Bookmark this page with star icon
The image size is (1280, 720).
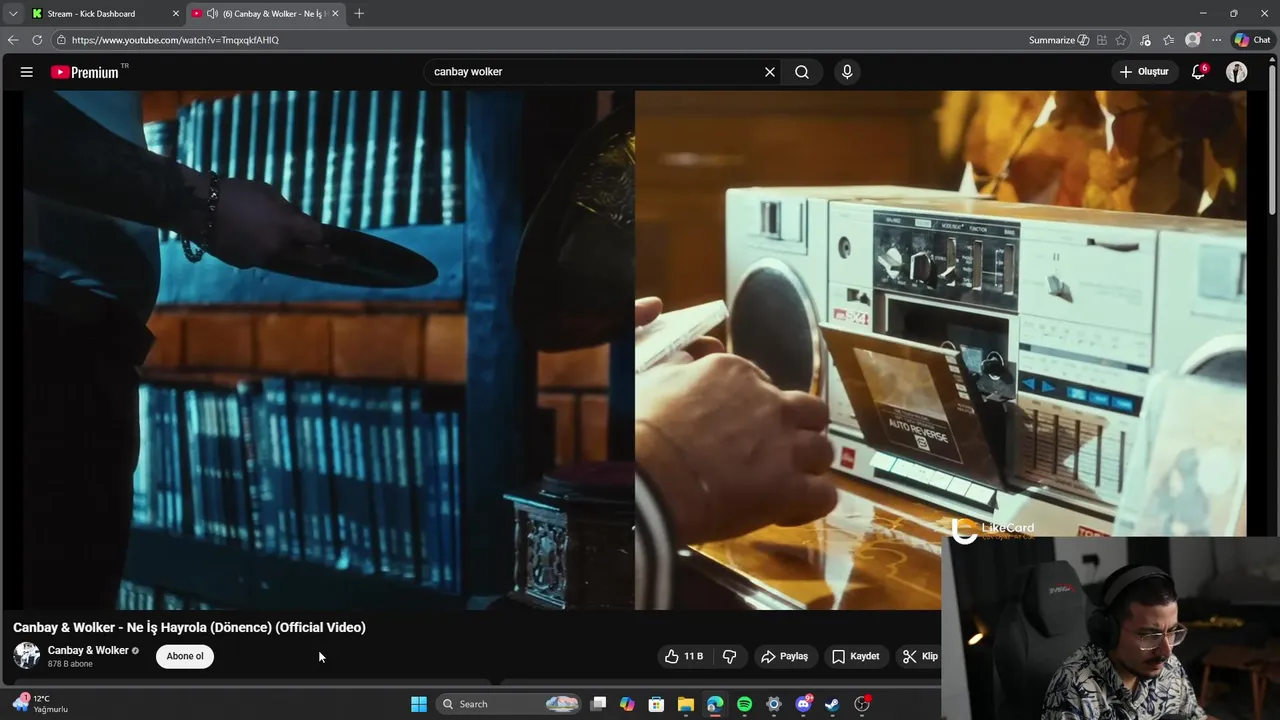tap(1121, 40)
